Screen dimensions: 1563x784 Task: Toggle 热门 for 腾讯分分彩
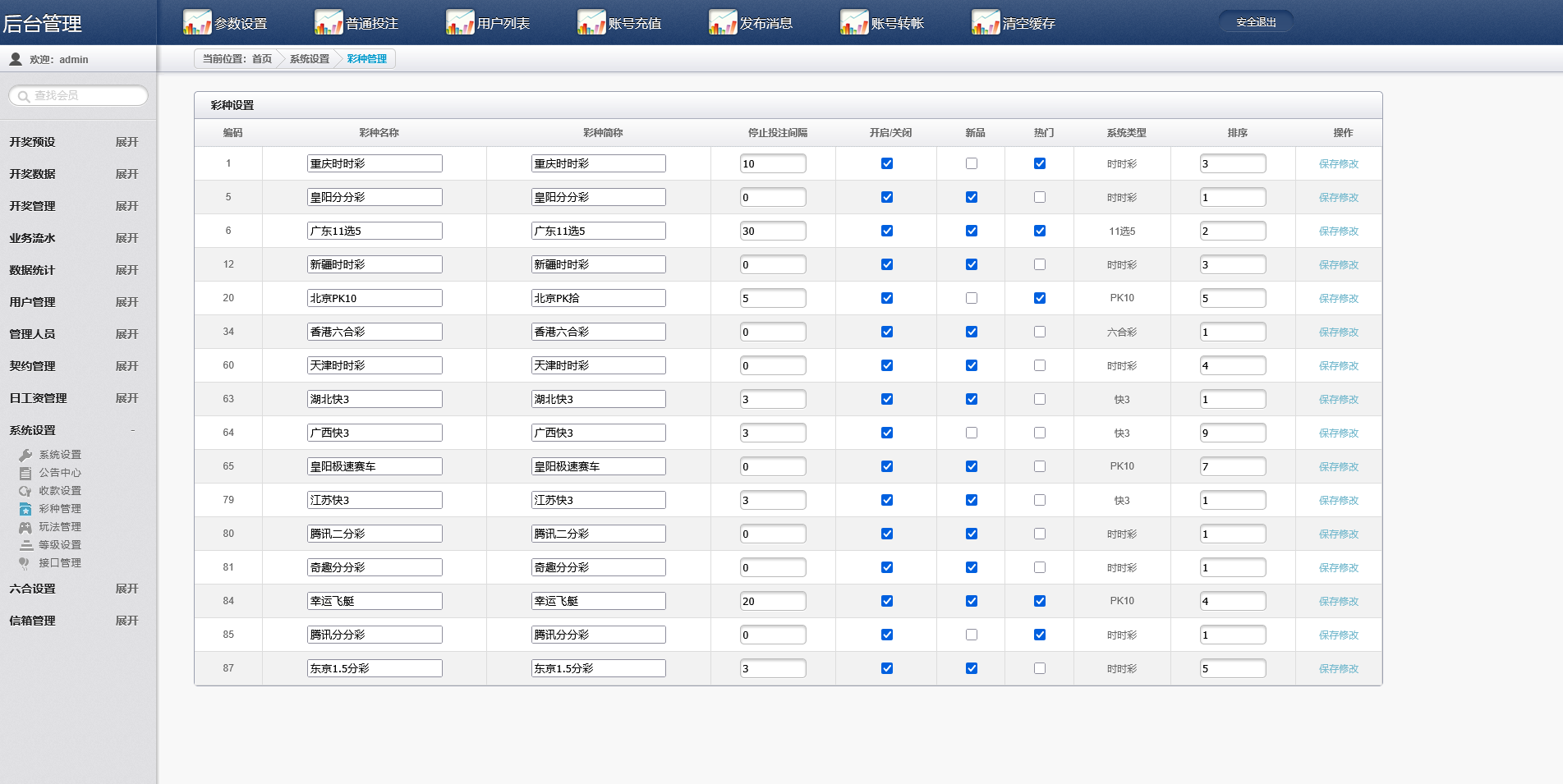(1040, 635)
